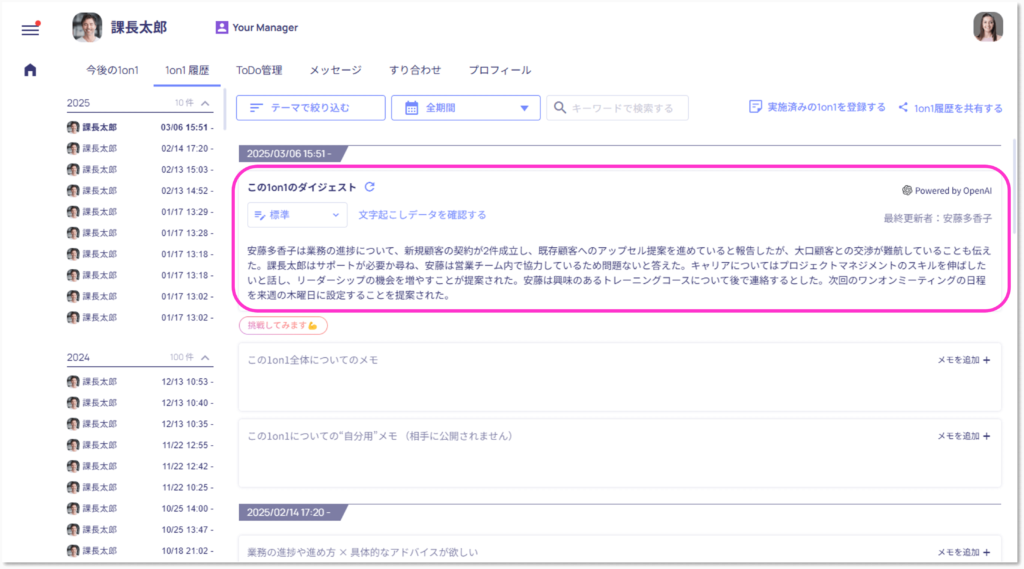1024x569 pixels.
Task: Select 11/22 12:55 history entry
Action: pyautogui.click(x=140, y=445)
